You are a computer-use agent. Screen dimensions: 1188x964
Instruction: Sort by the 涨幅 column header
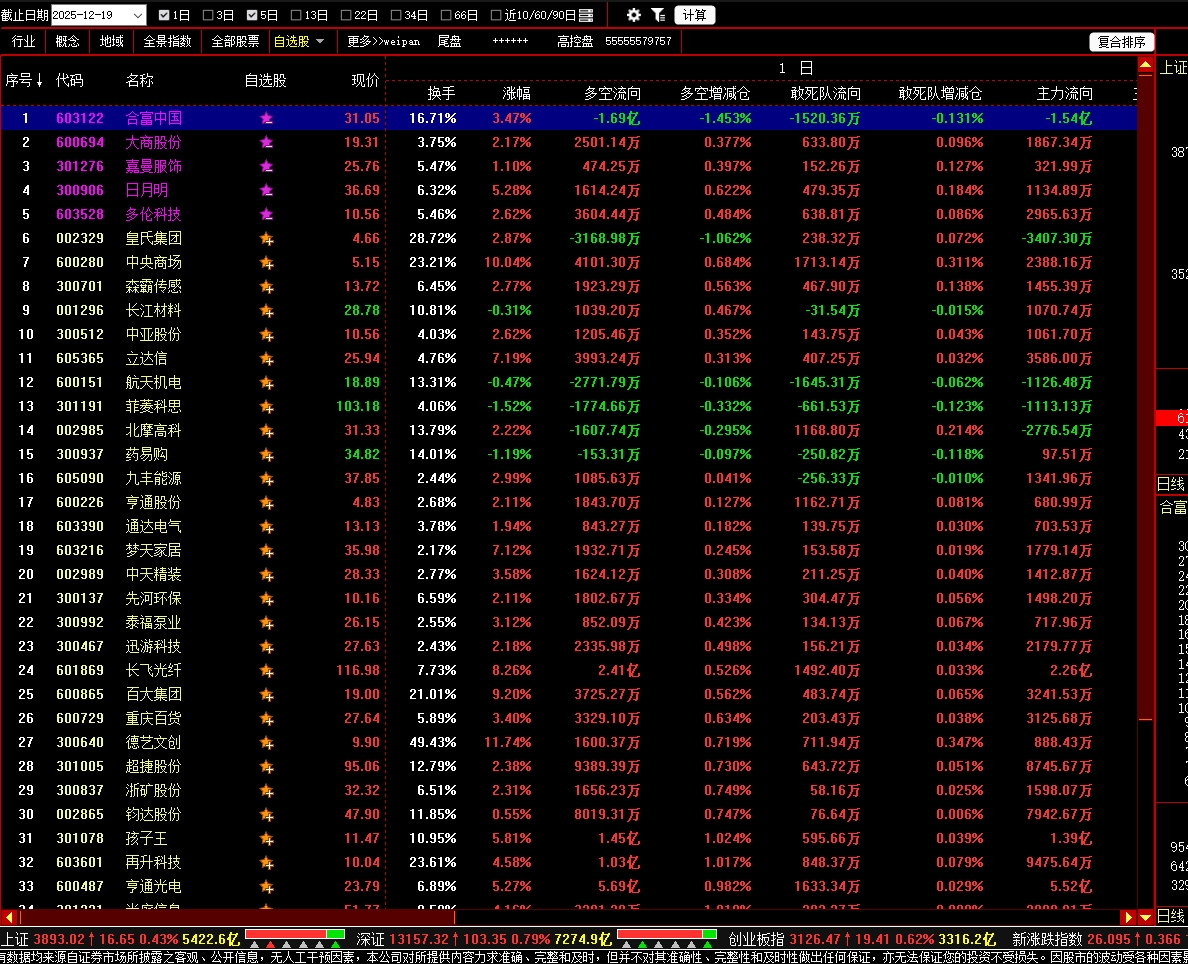pos(517,93)
